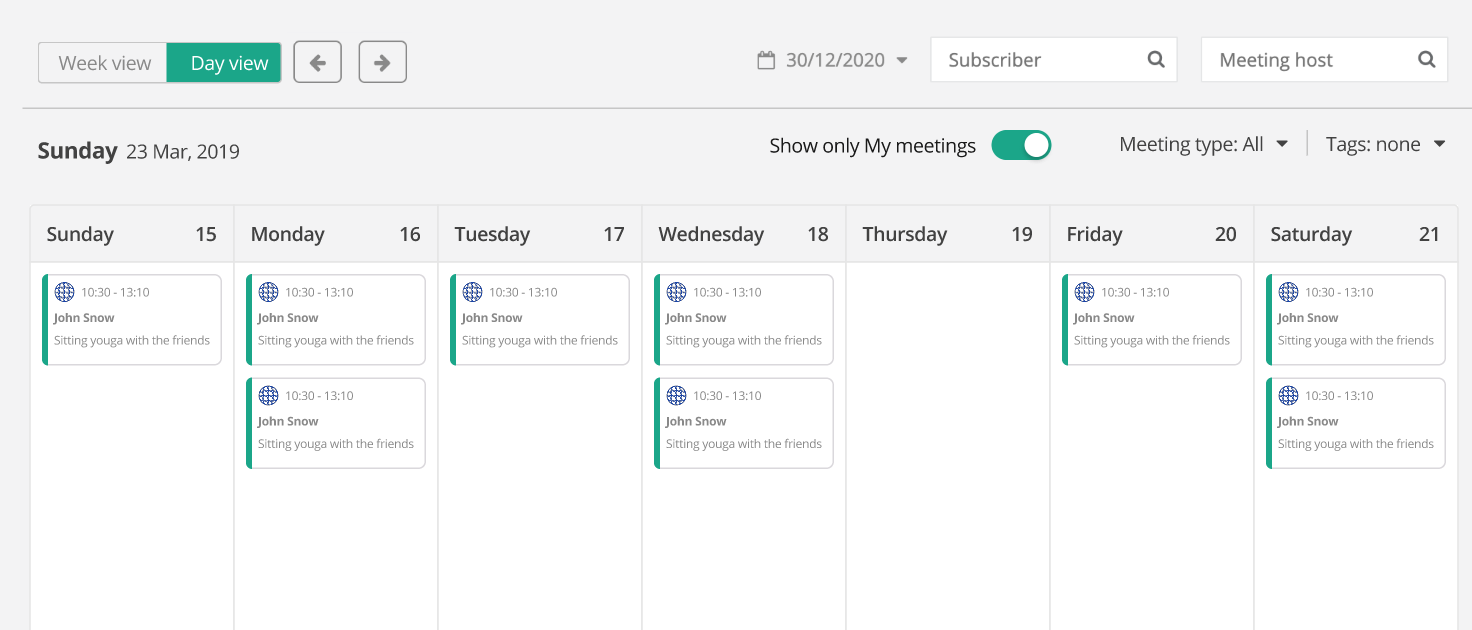
Task: Click globe icon on Sunday's meeting card
Action: point(65,292)
